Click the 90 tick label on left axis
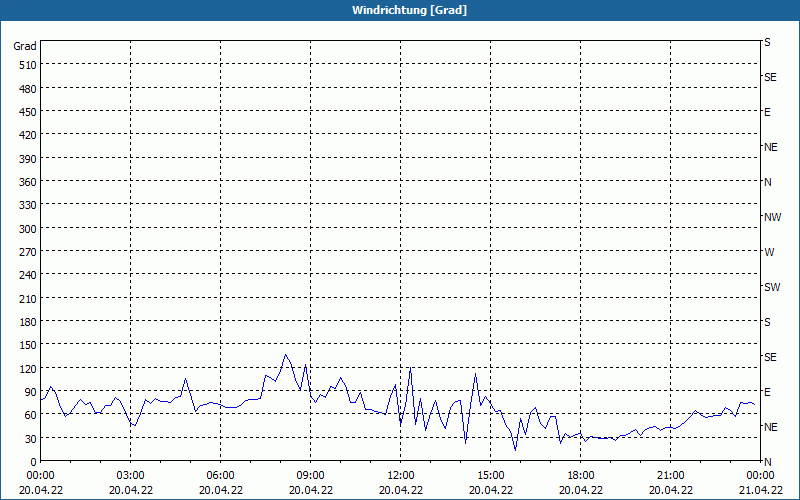The height and width of the screenshot is (500, 800). pos(28,392)
